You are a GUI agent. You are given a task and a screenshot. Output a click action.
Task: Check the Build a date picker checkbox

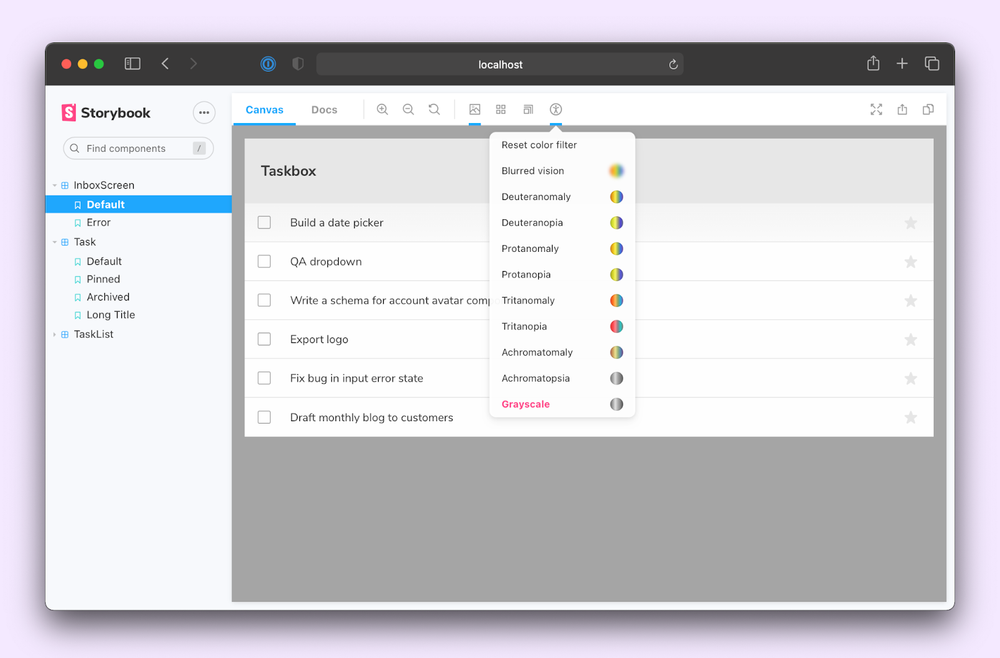(264, 222)
